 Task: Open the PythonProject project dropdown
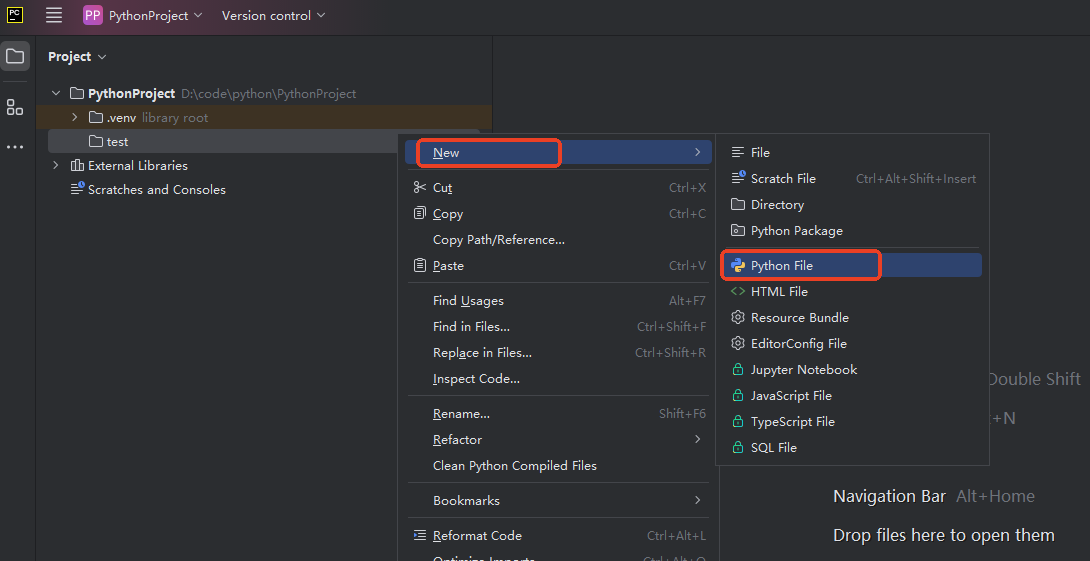[x=143, y=15]
